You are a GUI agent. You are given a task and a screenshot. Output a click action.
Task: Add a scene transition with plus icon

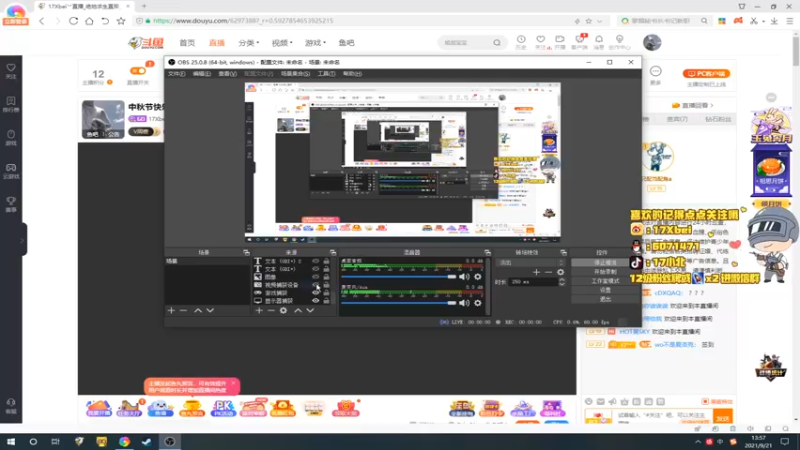click(536, 272)
